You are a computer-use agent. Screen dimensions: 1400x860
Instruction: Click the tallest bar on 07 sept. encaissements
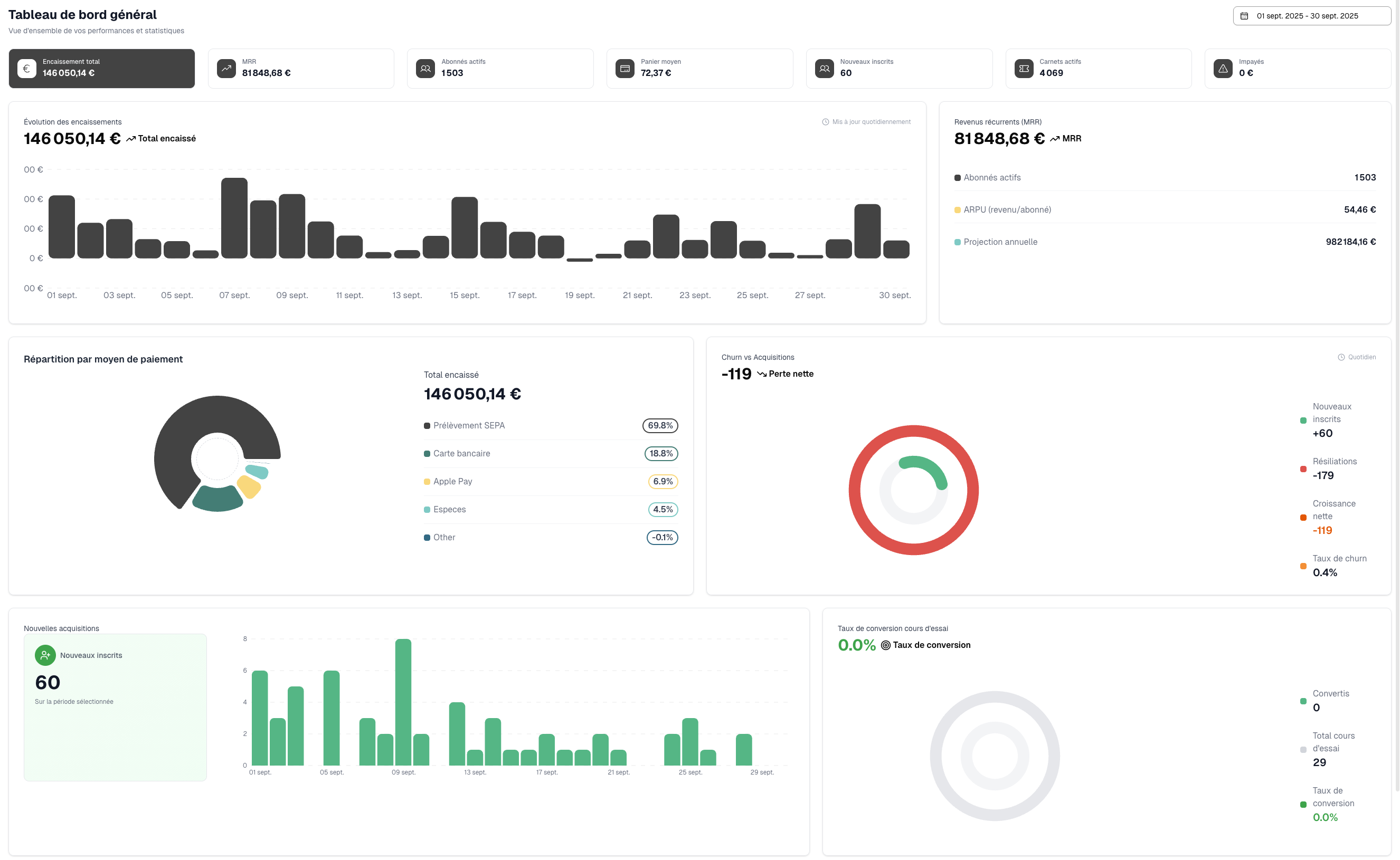coord(234,218)
